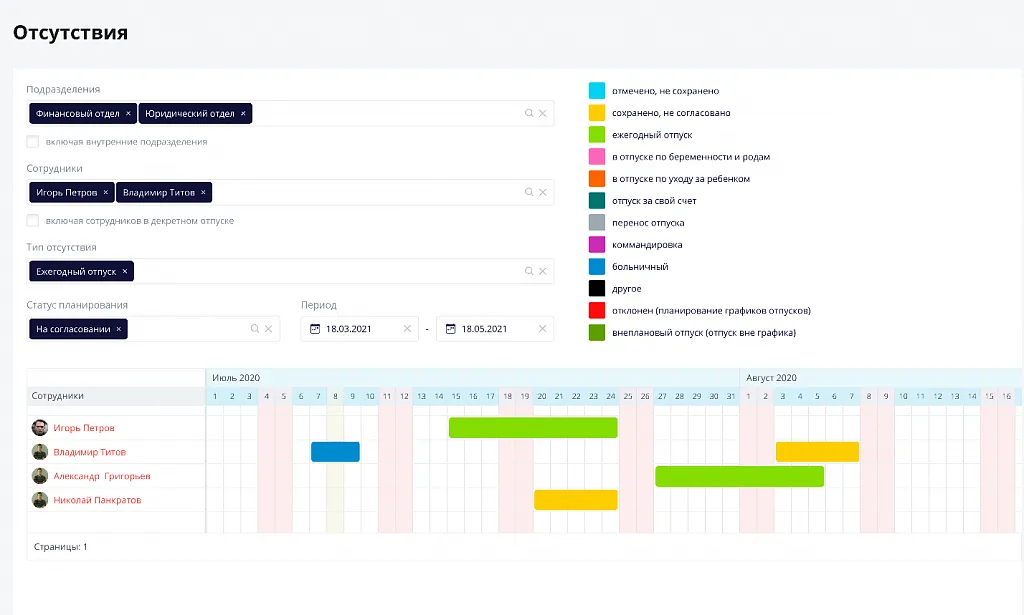The width and height of the screenshot is (1024, 615).
Task: Remove the Финансовый отдел tag
Action: [128, 114]
